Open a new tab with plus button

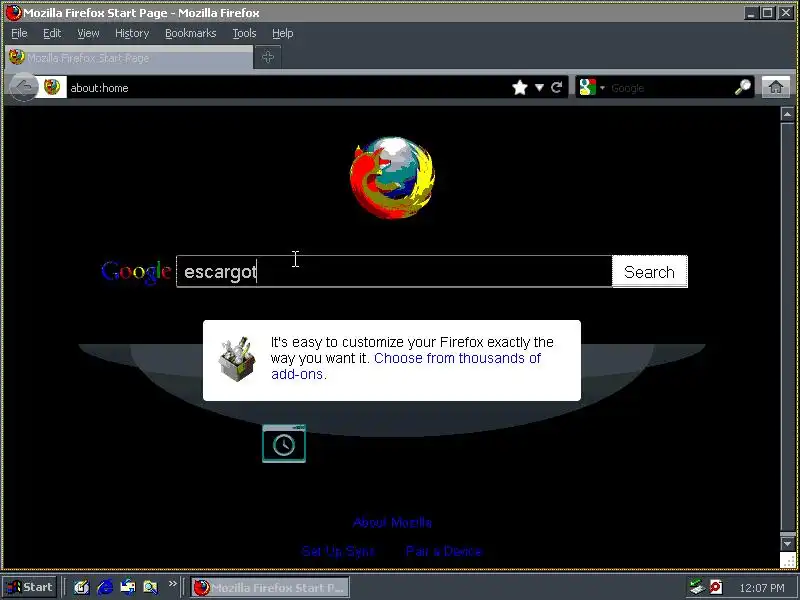click(268, 57)
